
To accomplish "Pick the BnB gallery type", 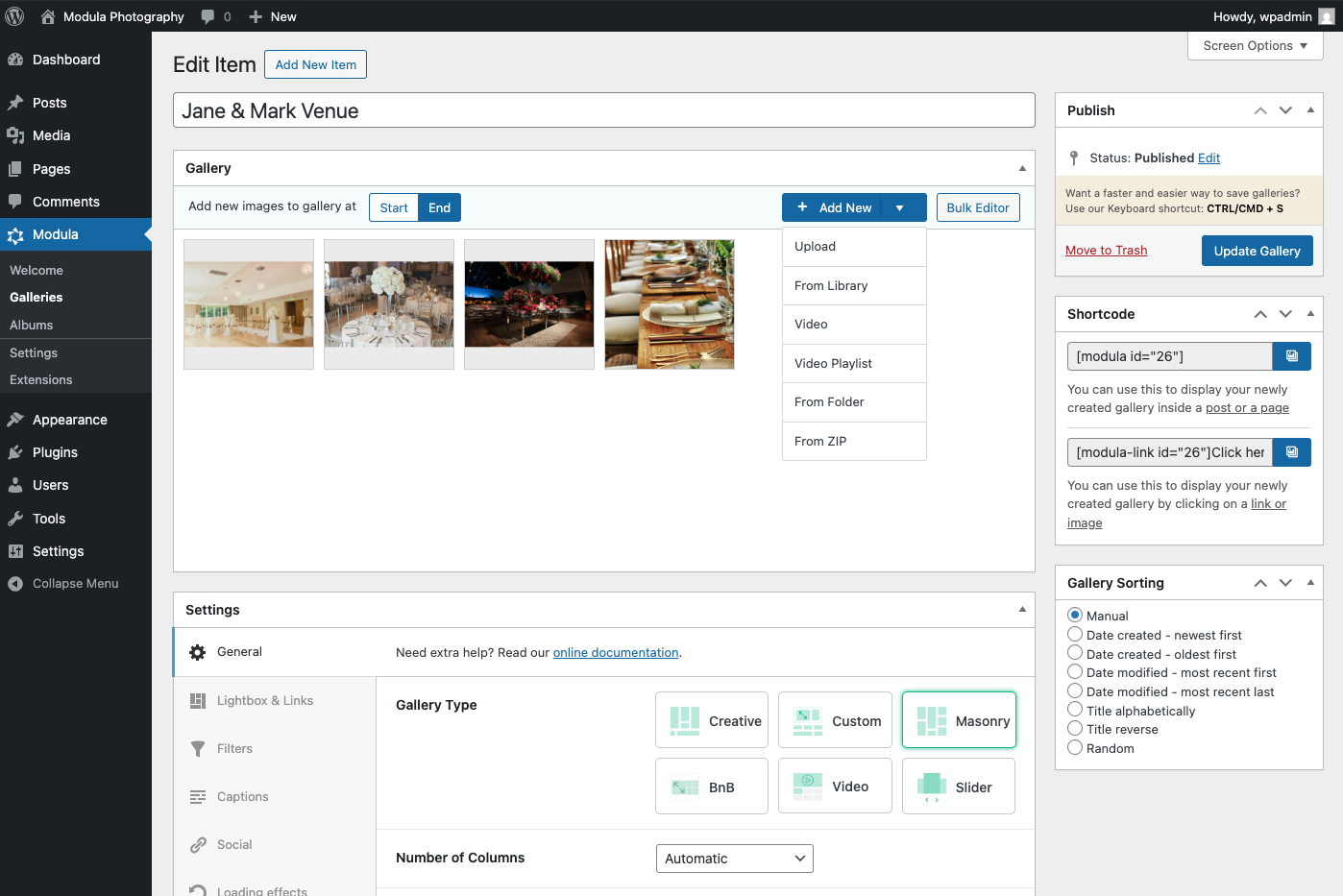I will pos(711,787).
